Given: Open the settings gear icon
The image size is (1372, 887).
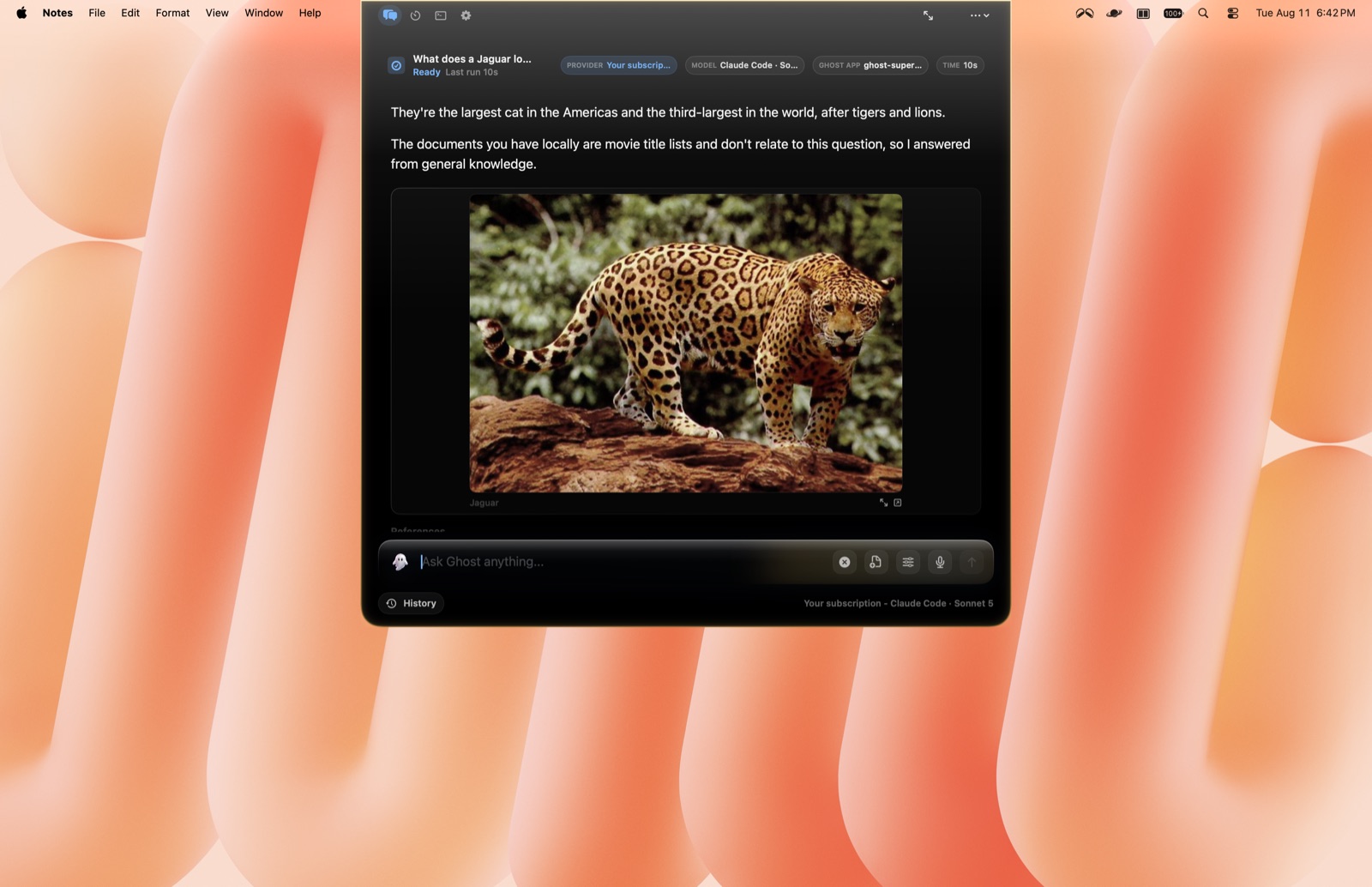Looking at the screenshot, I should (x=466, y=15).
